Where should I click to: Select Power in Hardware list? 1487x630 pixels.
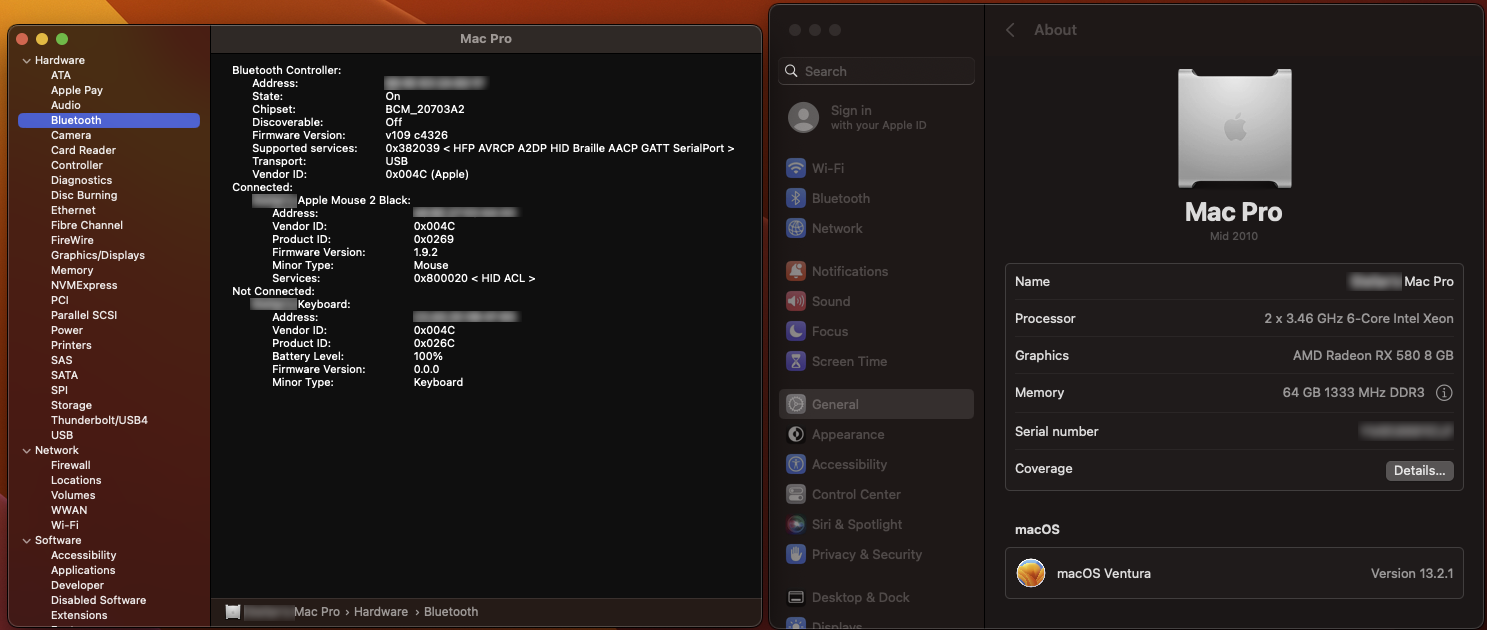click(x=67, y=330)
